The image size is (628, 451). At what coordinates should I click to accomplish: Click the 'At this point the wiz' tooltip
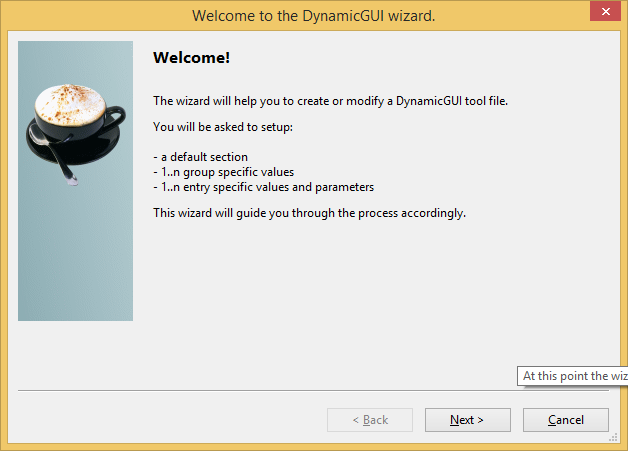[x=574, y=376]
